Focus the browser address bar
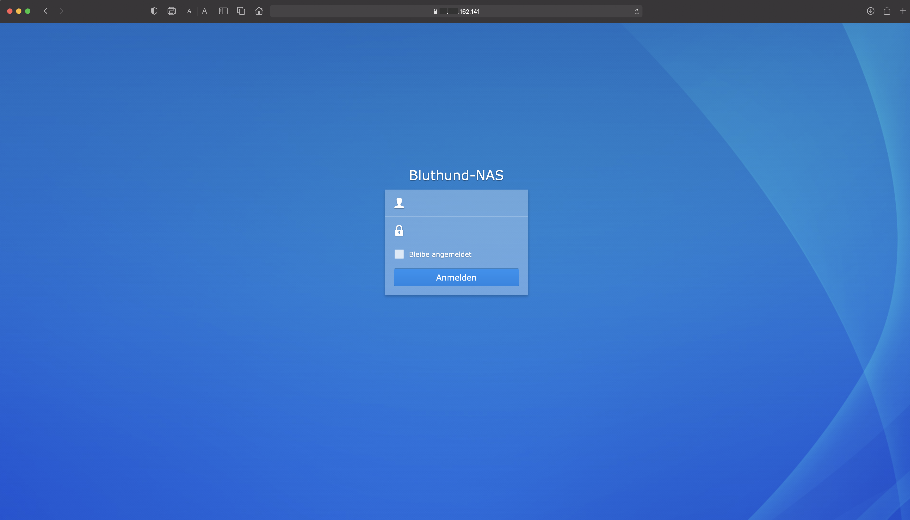Screen dimensions: 910x520 pyautogui.click(x=455, y=11)
